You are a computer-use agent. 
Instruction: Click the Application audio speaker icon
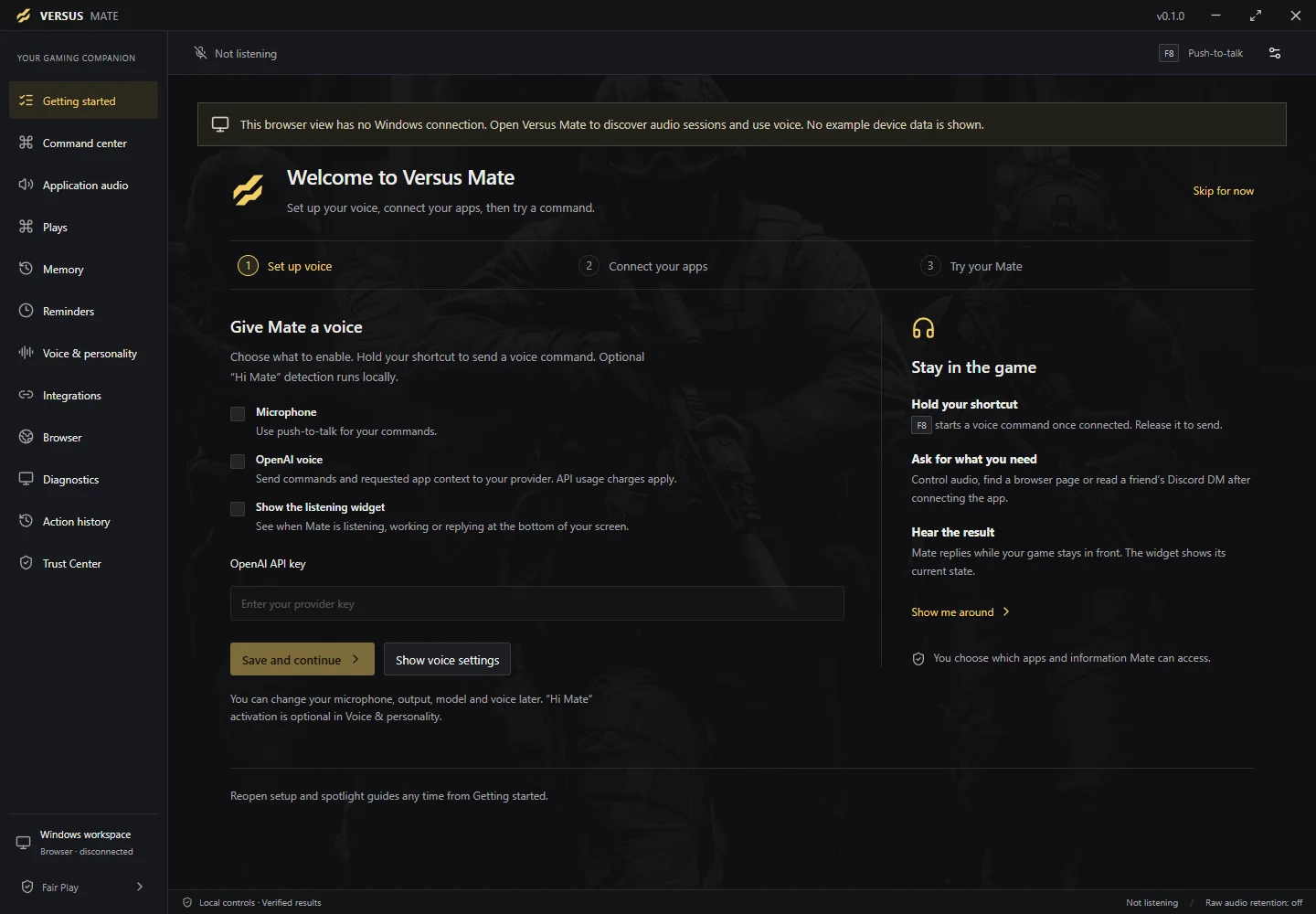click(x=26, y=185)
